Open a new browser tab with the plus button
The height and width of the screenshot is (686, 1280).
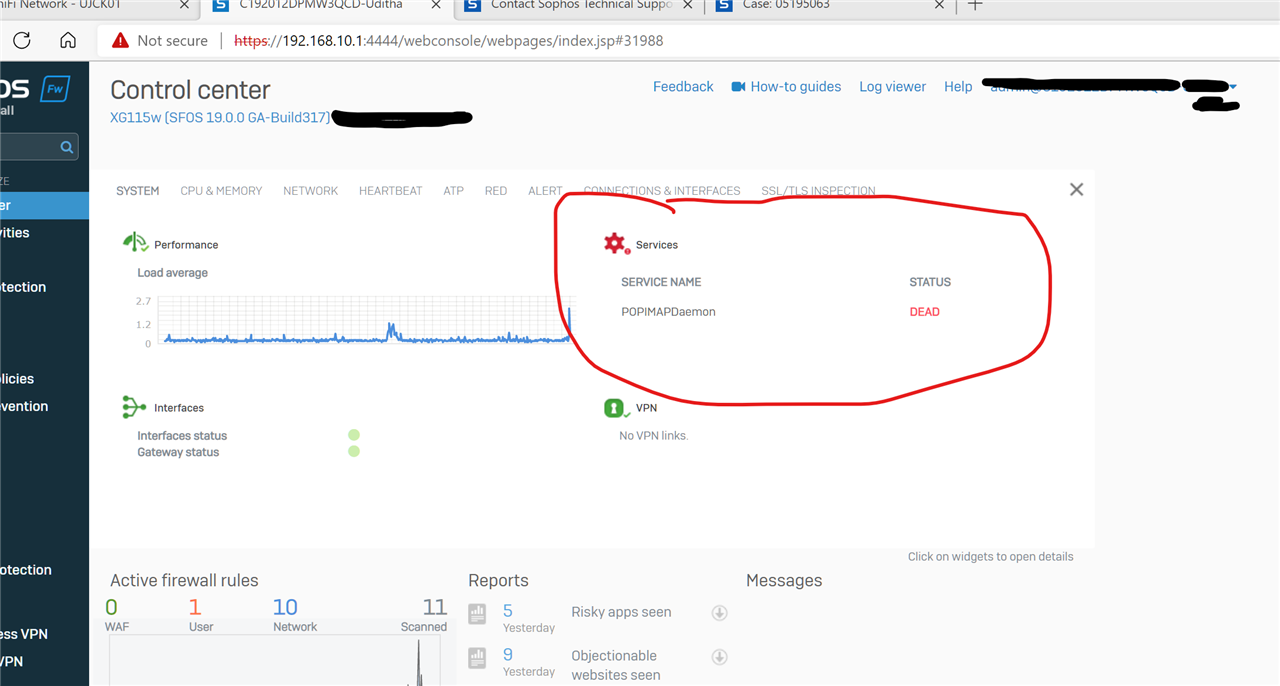[x=976, y=5]
